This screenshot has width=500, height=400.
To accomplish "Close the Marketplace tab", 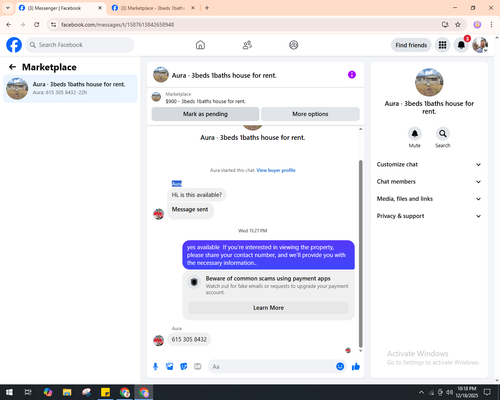I will (193, 8).
